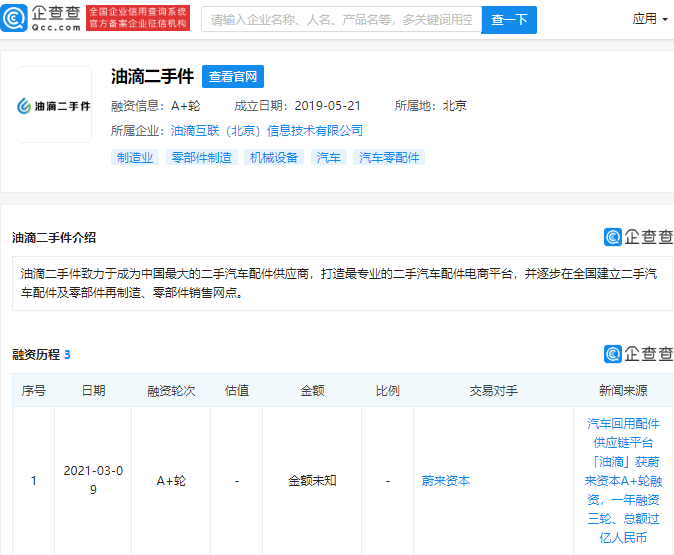Click the 序号 column header
This screenshot has width=674, height=555.
34,390
